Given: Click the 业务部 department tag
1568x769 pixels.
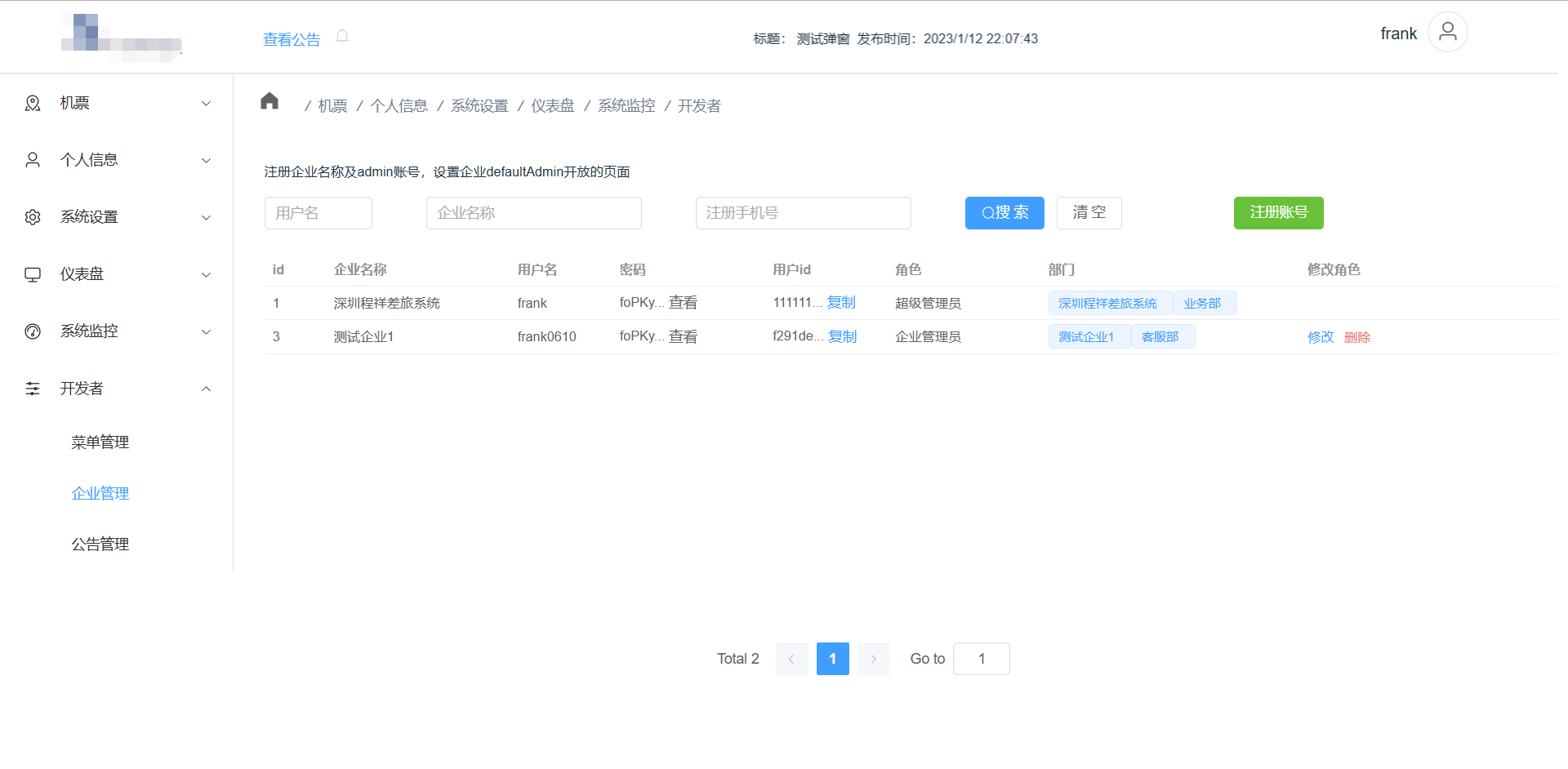Looking at the screenshot, I should tap(1205, 303).
